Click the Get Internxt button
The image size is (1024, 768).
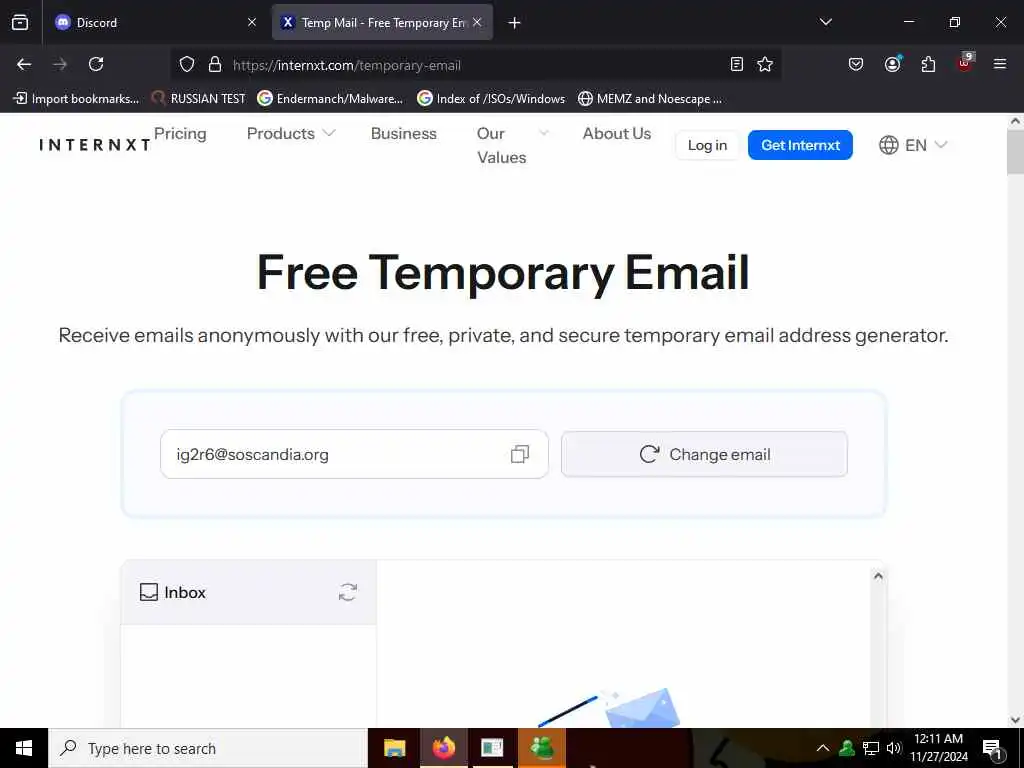(x=800, y=145)
